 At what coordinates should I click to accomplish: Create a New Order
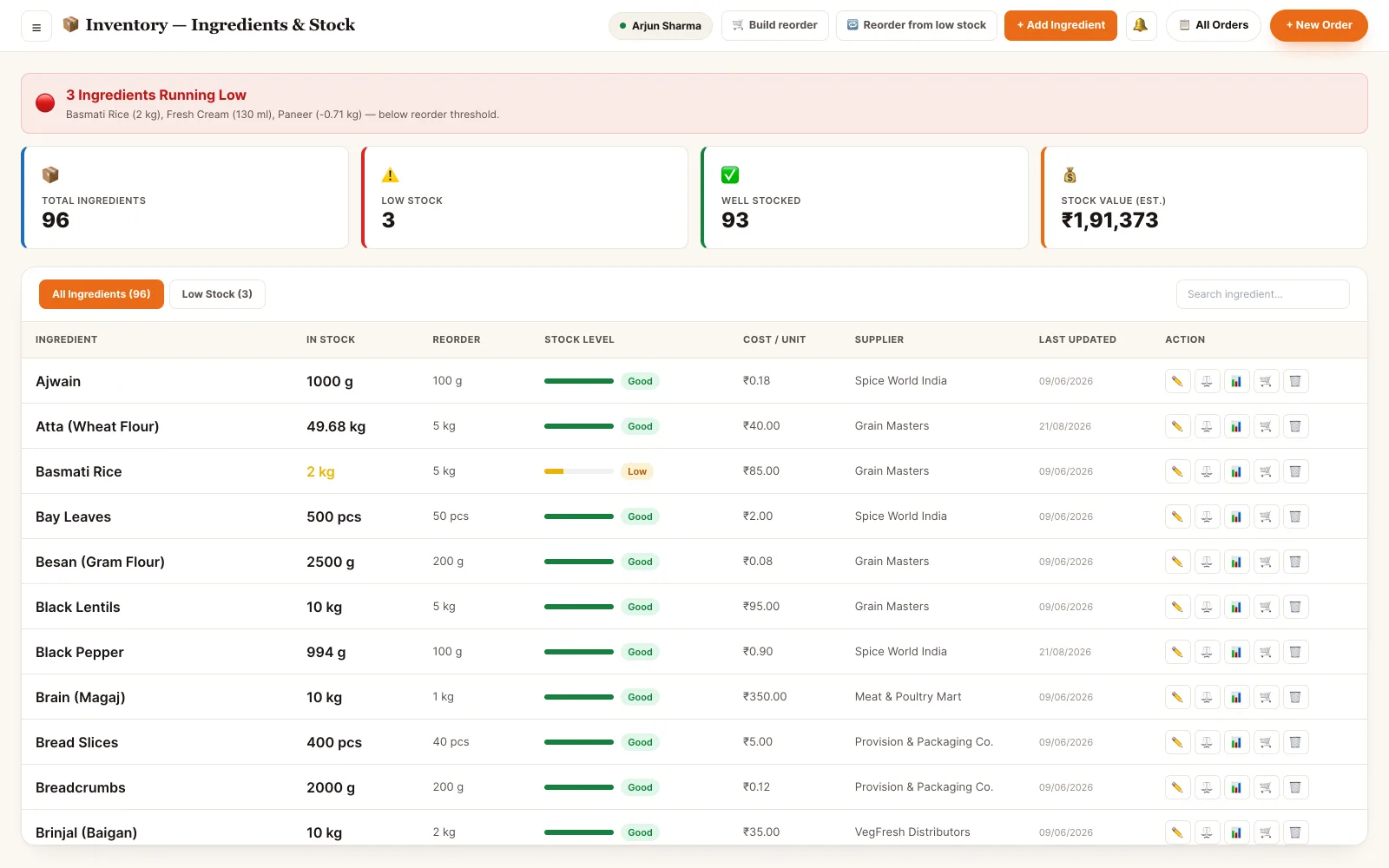[1319, 25]
